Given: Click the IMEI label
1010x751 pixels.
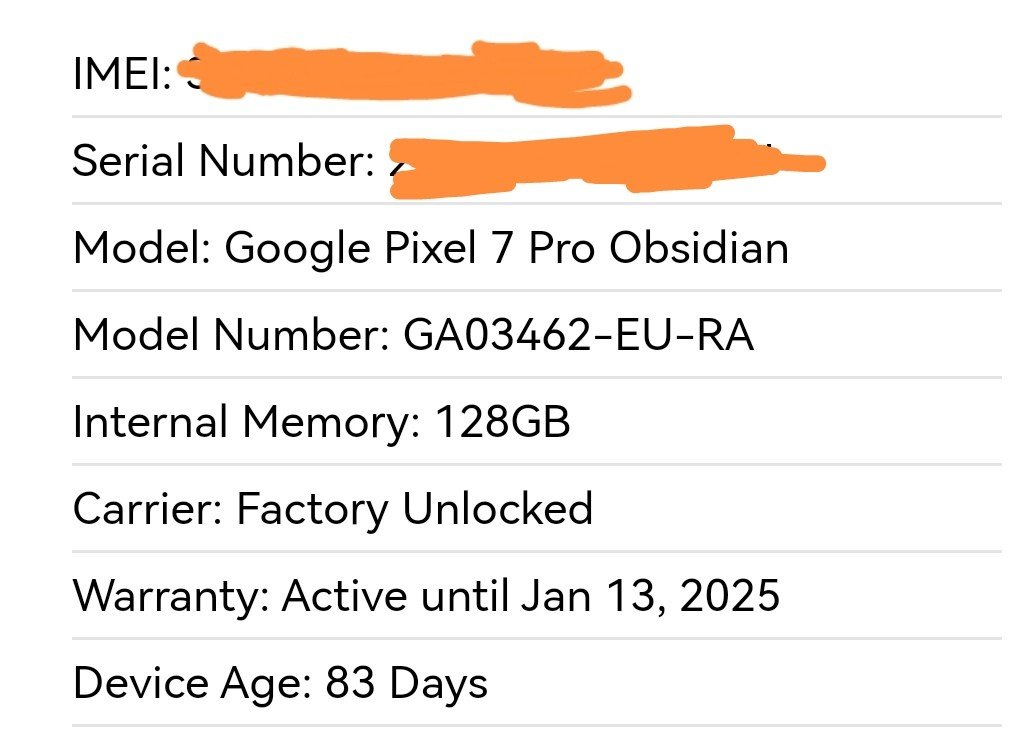Looking at the screenshot, I should [x=120, y=75].
